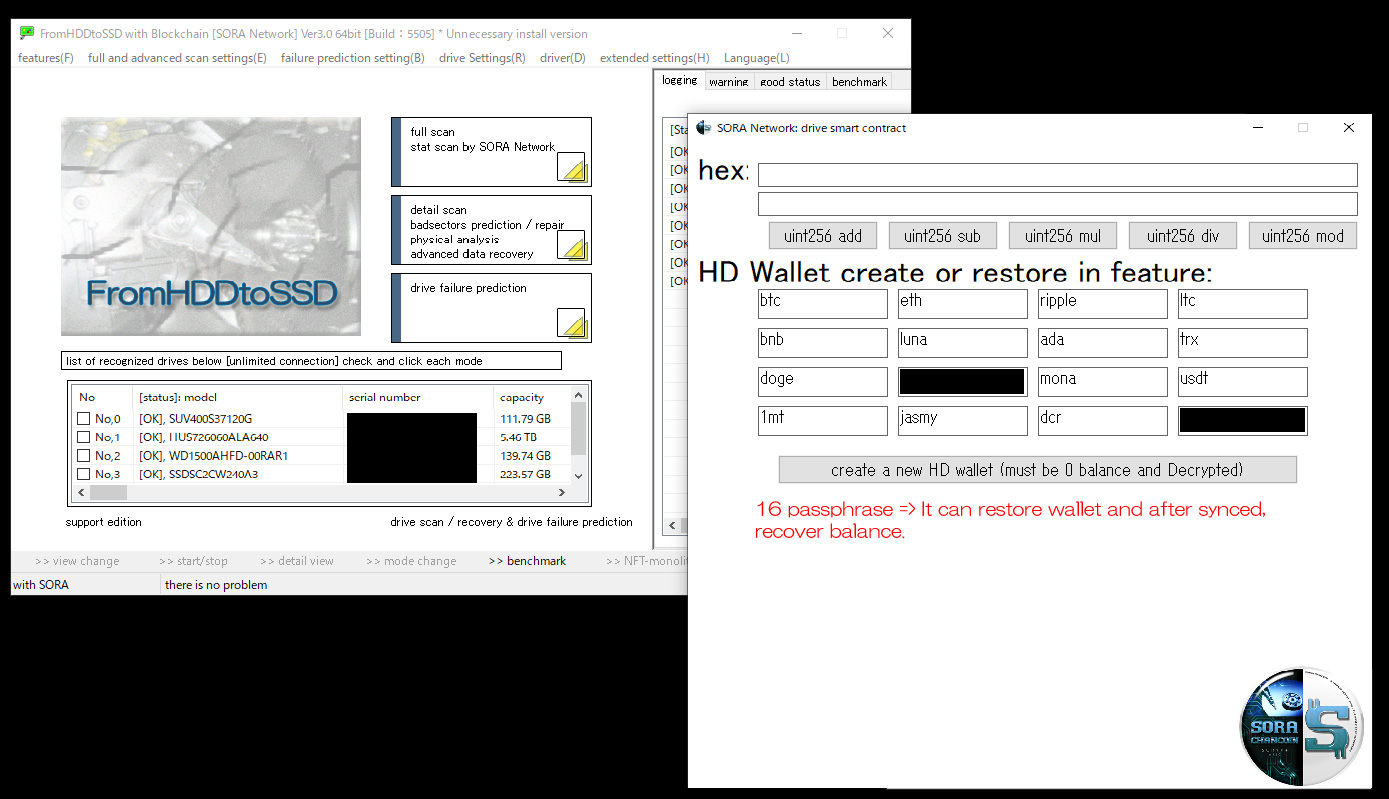Select the ada wallet box
The height and width of the screenshot is (799, 1389).
(x=1103, y=343)
